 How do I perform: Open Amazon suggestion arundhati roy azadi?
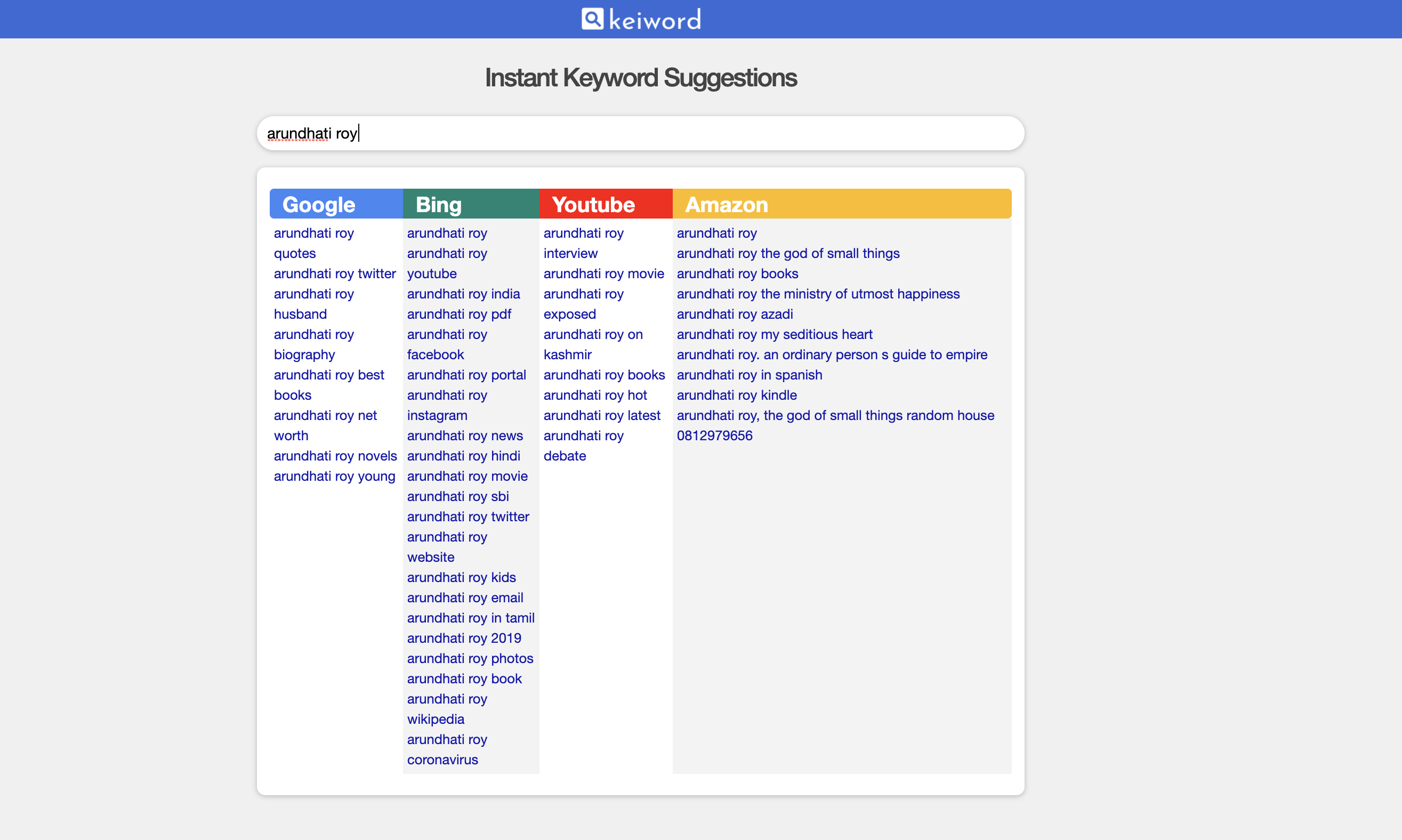734,314
